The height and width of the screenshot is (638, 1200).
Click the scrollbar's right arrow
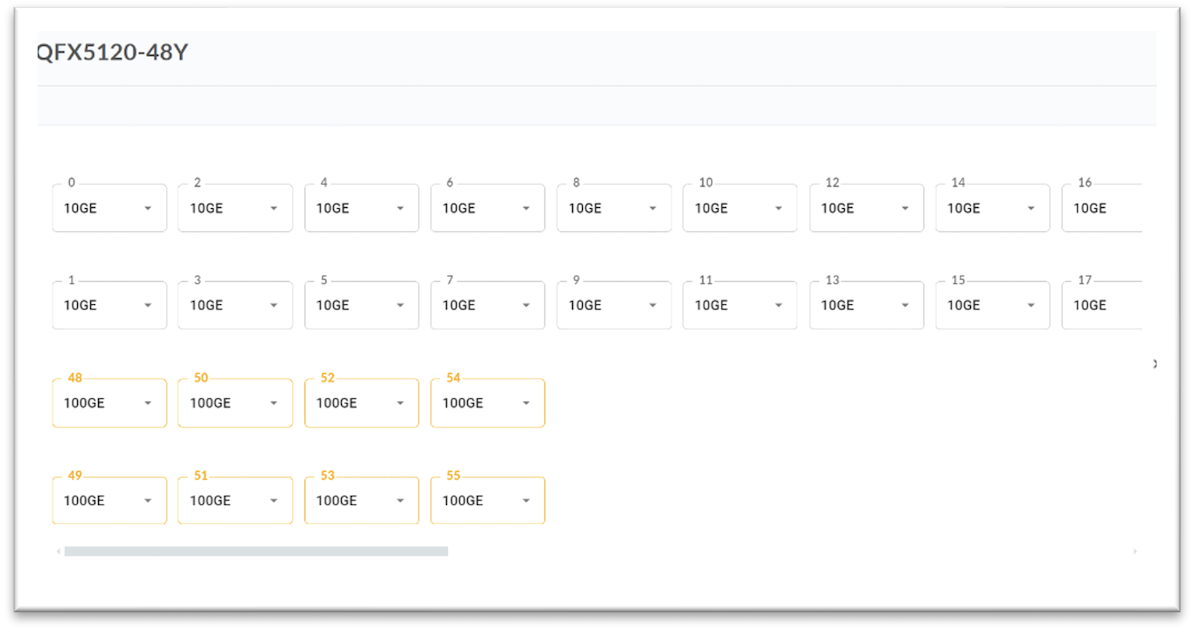(x=1135, y=551)
